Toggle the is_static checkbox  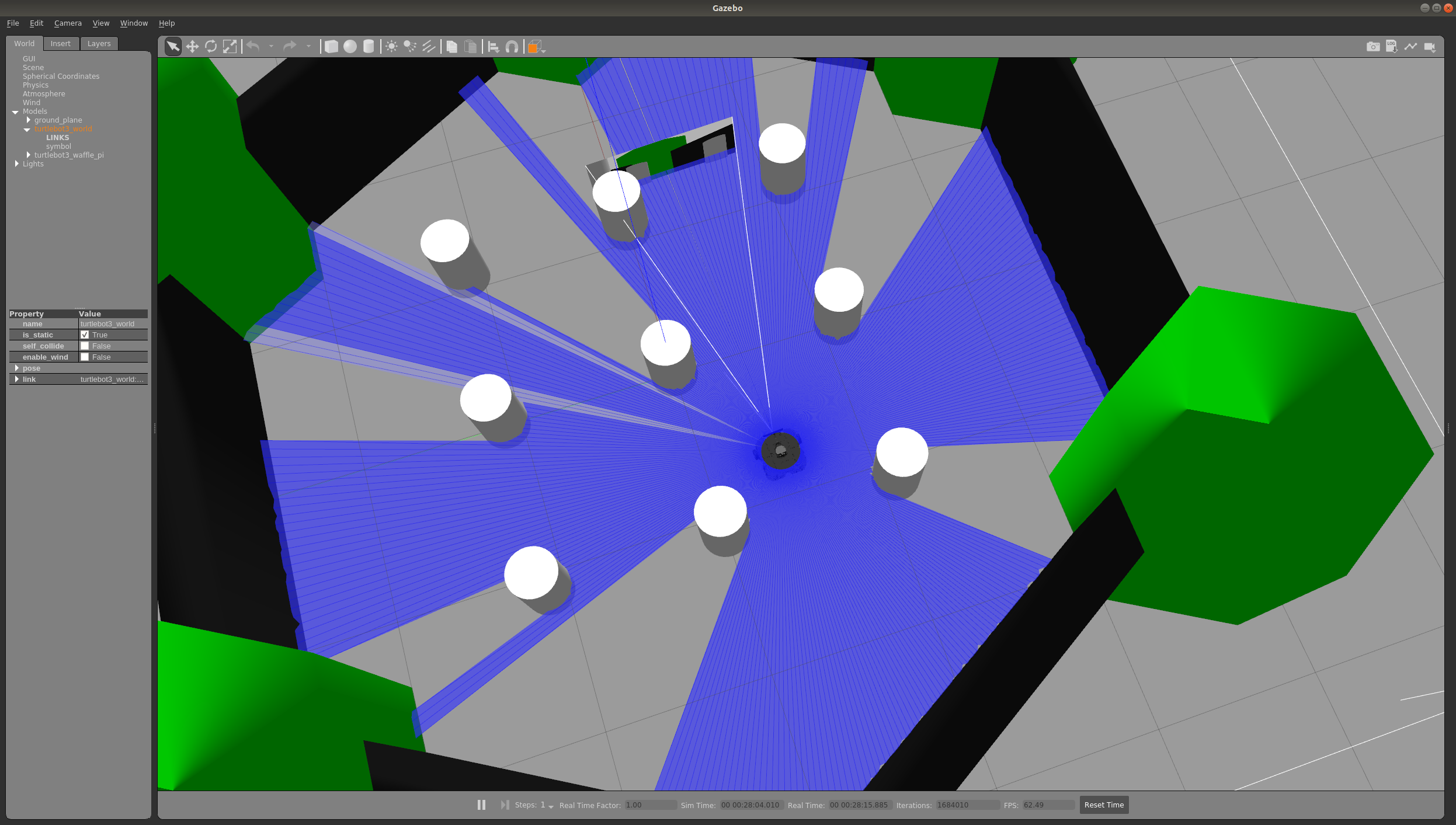pyautogui.click(x=85, y=335)
